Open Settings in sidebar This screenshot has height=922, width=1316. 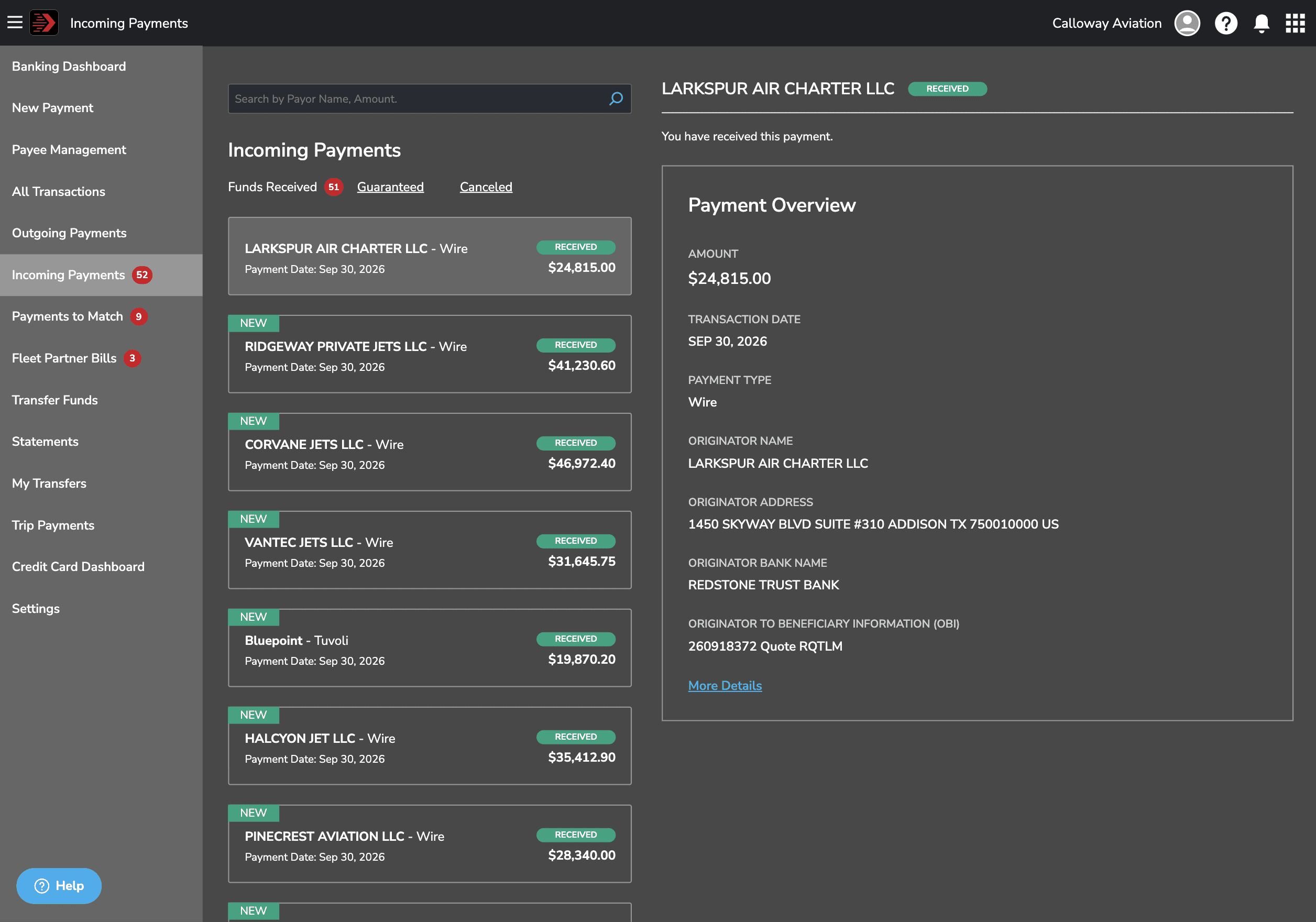pyautogui.click(x=102, y=609)
